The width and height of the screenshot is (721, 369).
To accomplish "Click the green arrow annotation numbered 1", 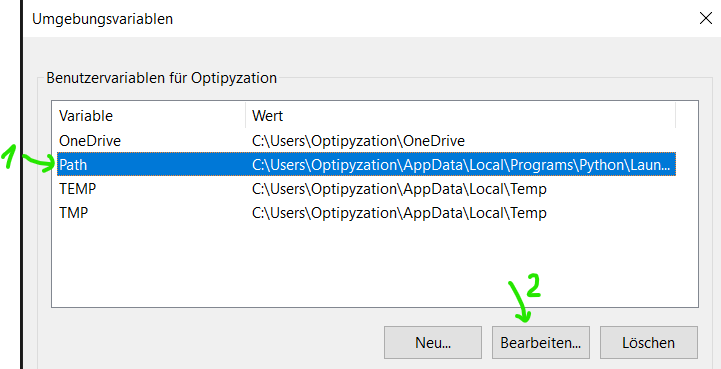I will tap(29, 160).
